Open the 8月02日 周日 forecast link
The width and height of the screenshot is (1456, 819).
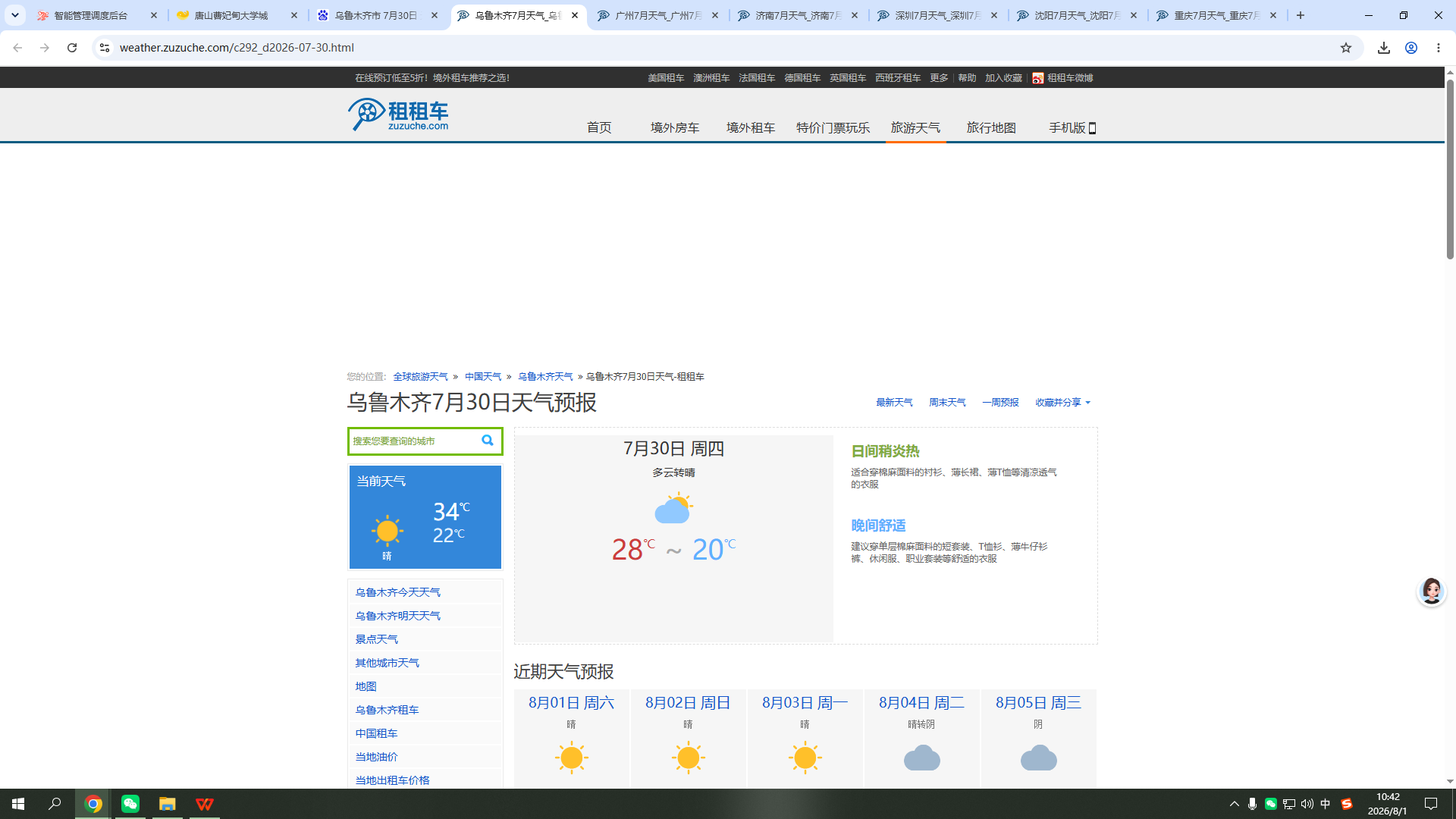(688, 703)
